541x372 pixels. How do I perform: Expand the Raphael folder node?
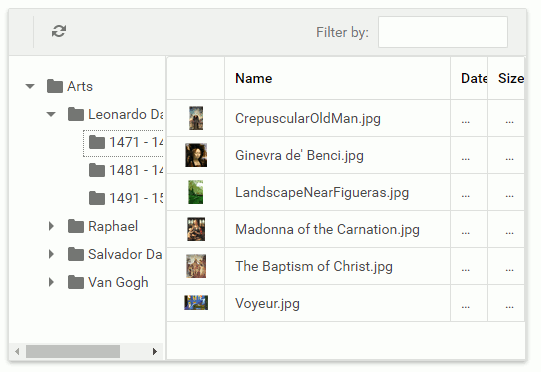[x=51, y=226]
